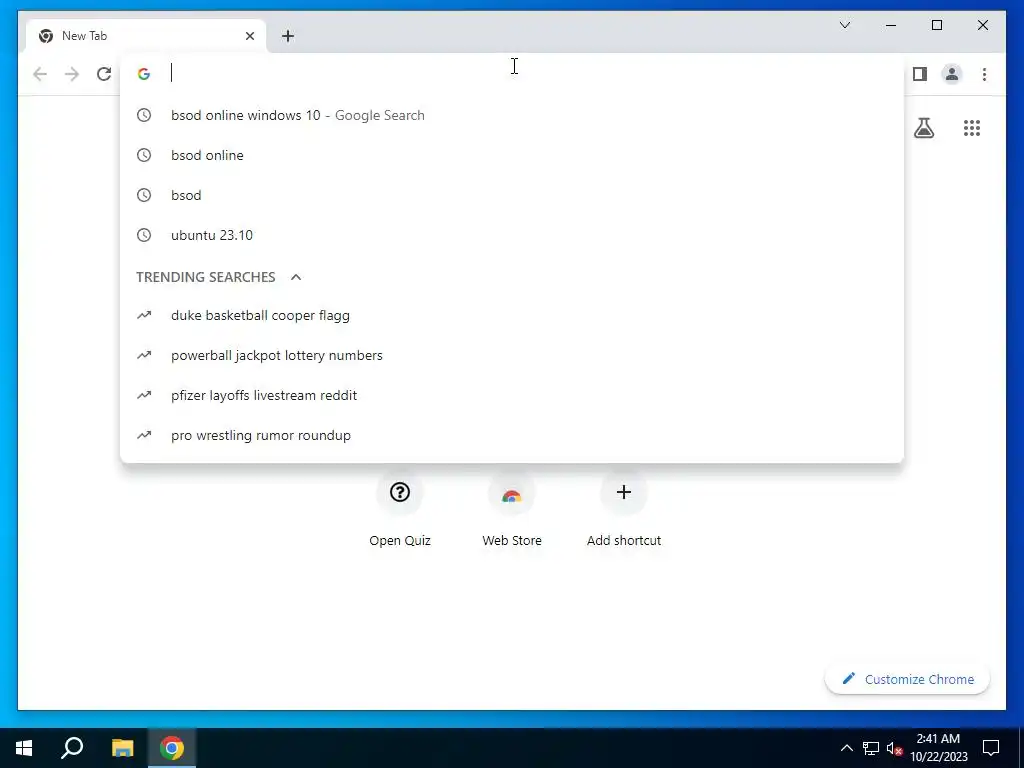Pick the "bsod" history suggestion
The height and width of the screenshot is (768, 1024).
512,195
